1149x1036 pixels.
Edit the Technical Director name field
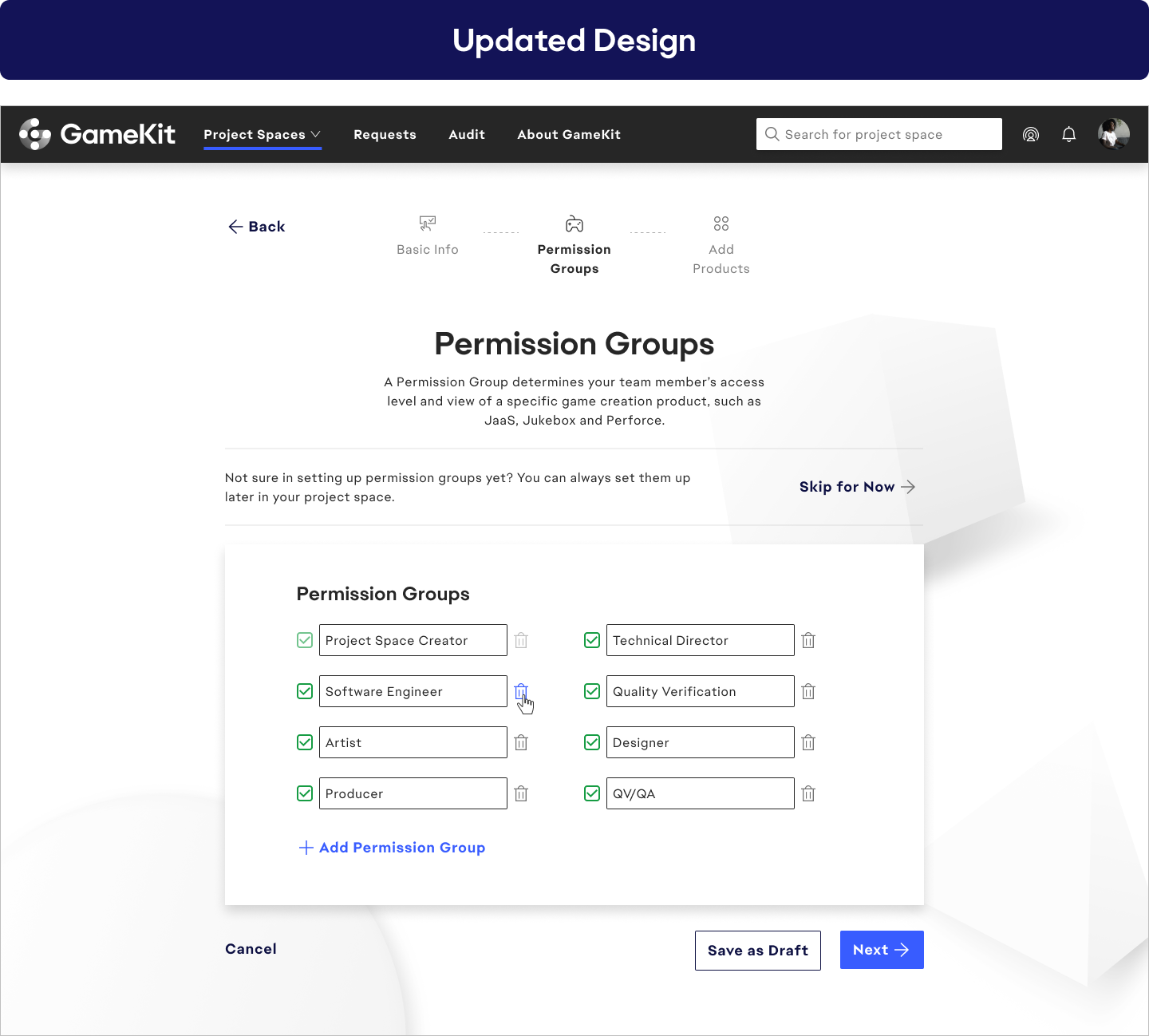701,640
